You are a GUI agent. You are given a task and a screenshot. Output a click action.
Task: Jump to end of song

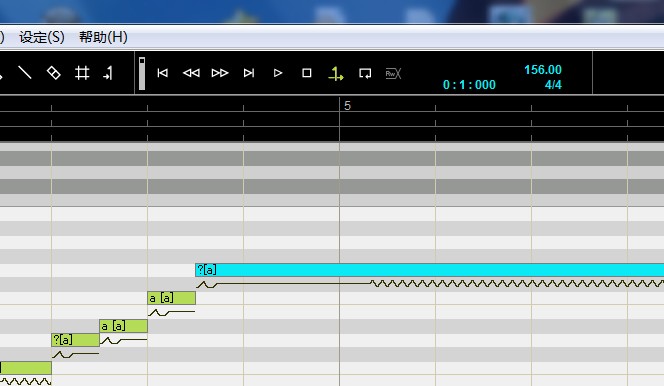[x=249, y=73]
